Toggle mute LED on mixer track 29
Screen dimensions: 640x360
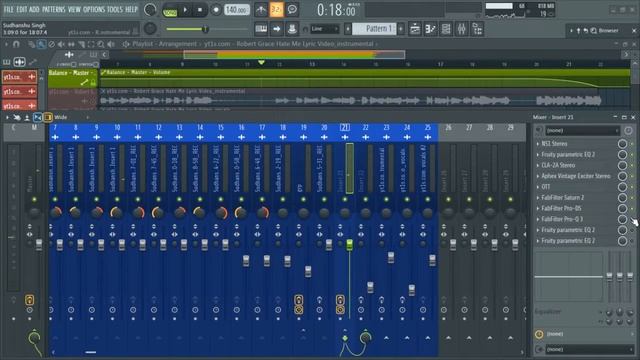pos(510,199)
